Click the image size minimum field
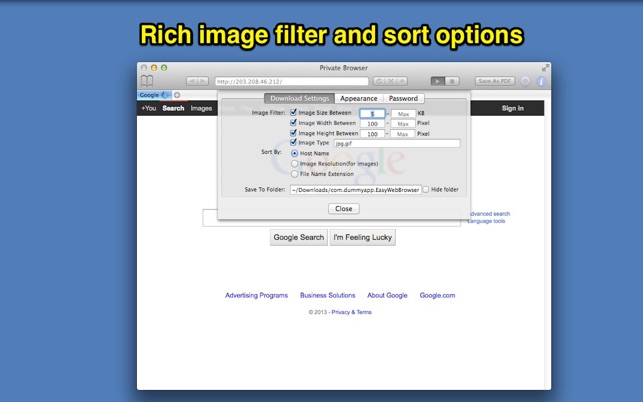Image resolution: width=643 pixels, height=402 pixels. [372, 114]
